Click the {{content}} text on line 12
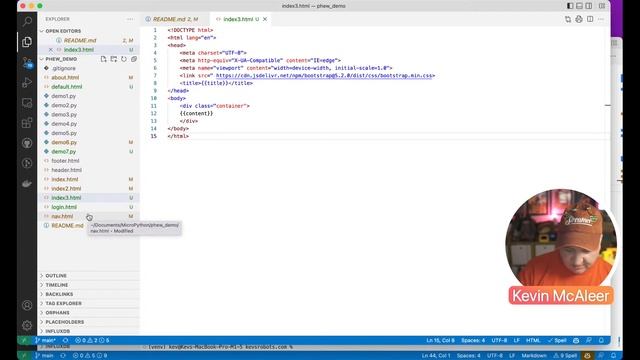The image size is (640, 360). pos(196,113)
